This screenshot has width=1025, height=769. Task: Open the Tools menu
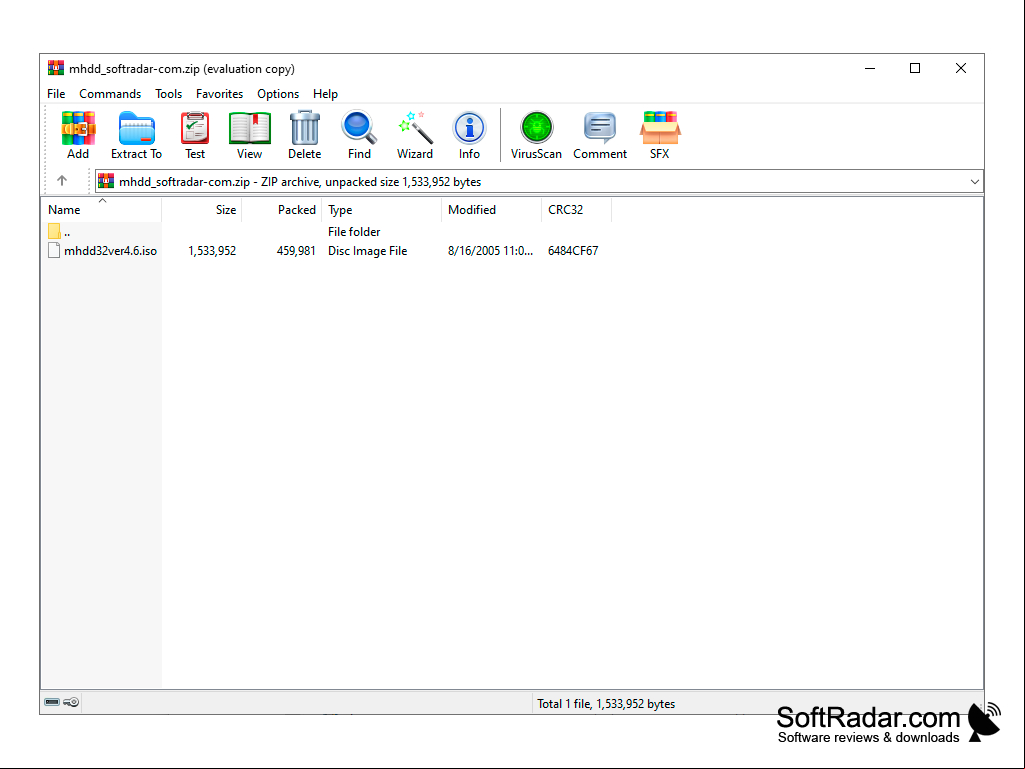coord(169,94)
